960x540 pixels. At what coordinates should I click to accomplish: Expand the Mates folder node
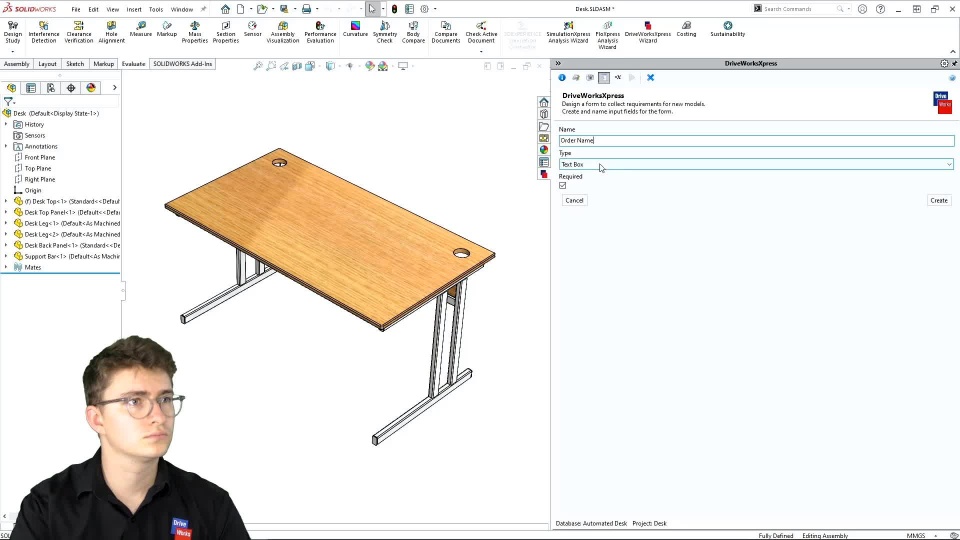(6, 268)
